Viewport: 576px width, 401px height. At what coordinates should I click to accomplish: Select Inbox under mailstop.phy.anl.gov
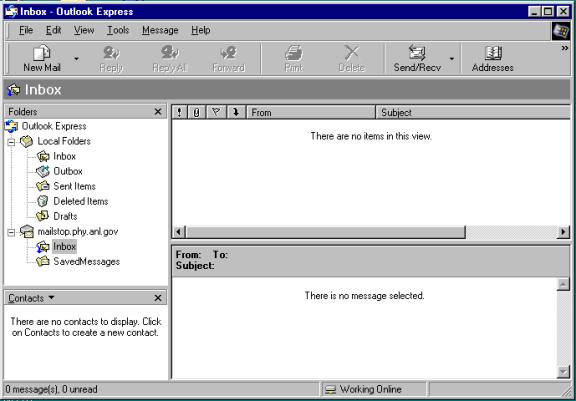(64, 246)
